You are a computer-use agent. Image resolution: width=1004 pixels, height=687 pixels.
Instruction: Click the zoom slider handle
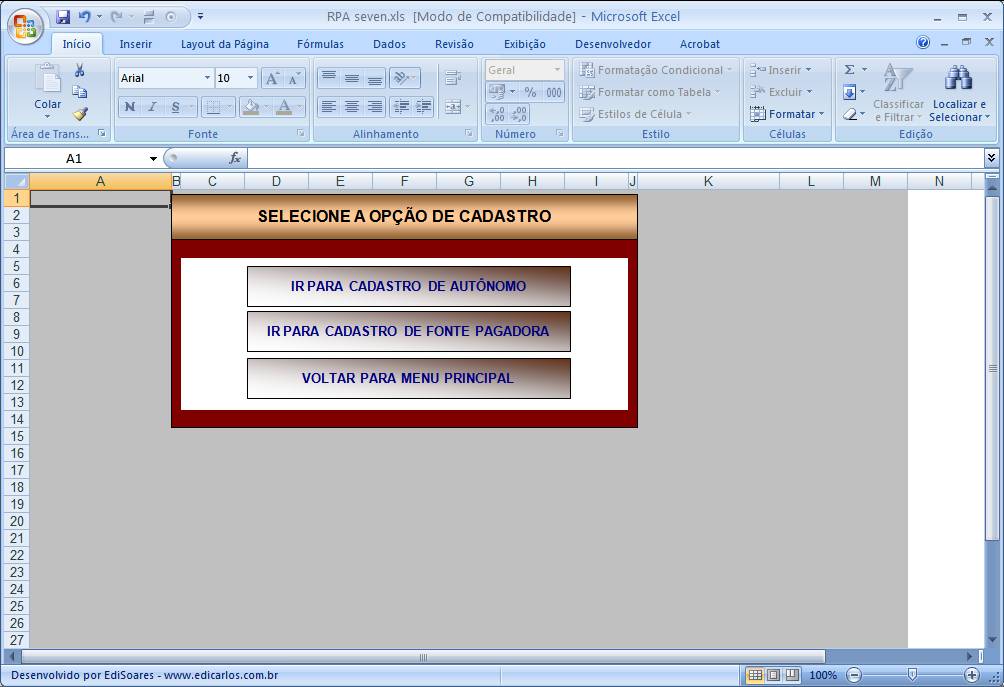coord(912,675)
